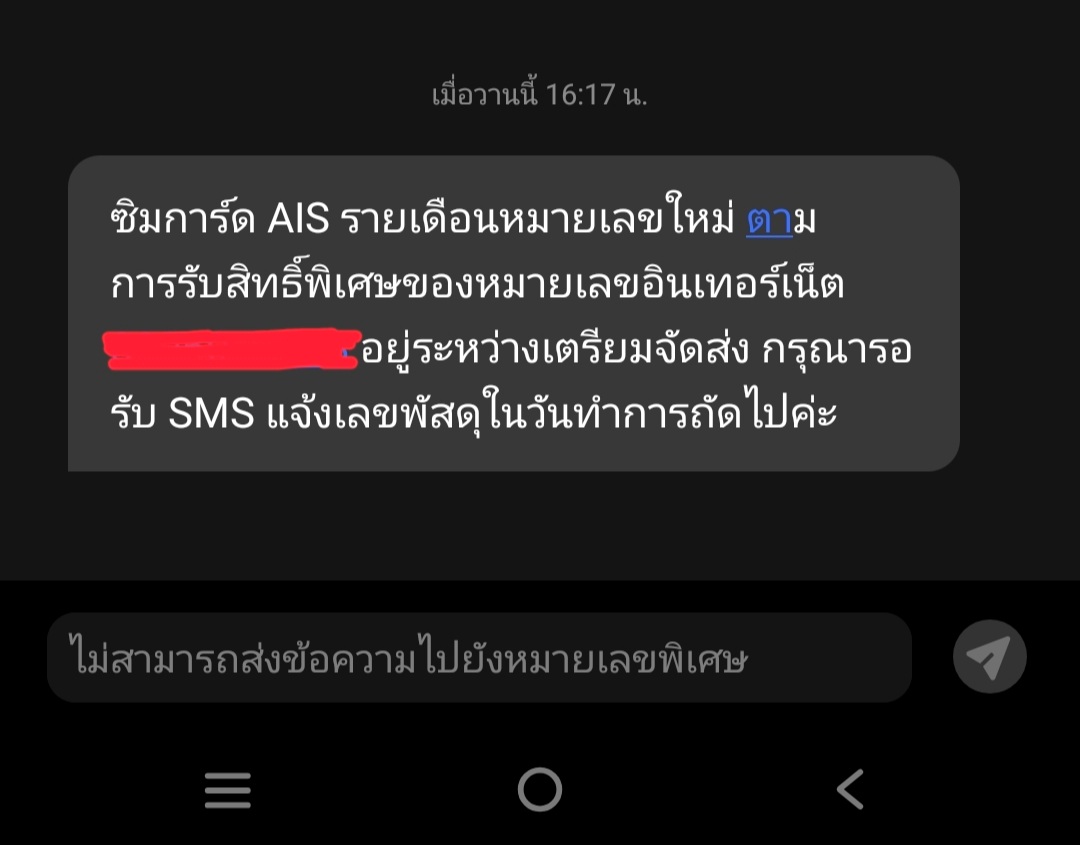Go home using the circle navigation icon
The image size is (1080, 845).
pos(540,789)
